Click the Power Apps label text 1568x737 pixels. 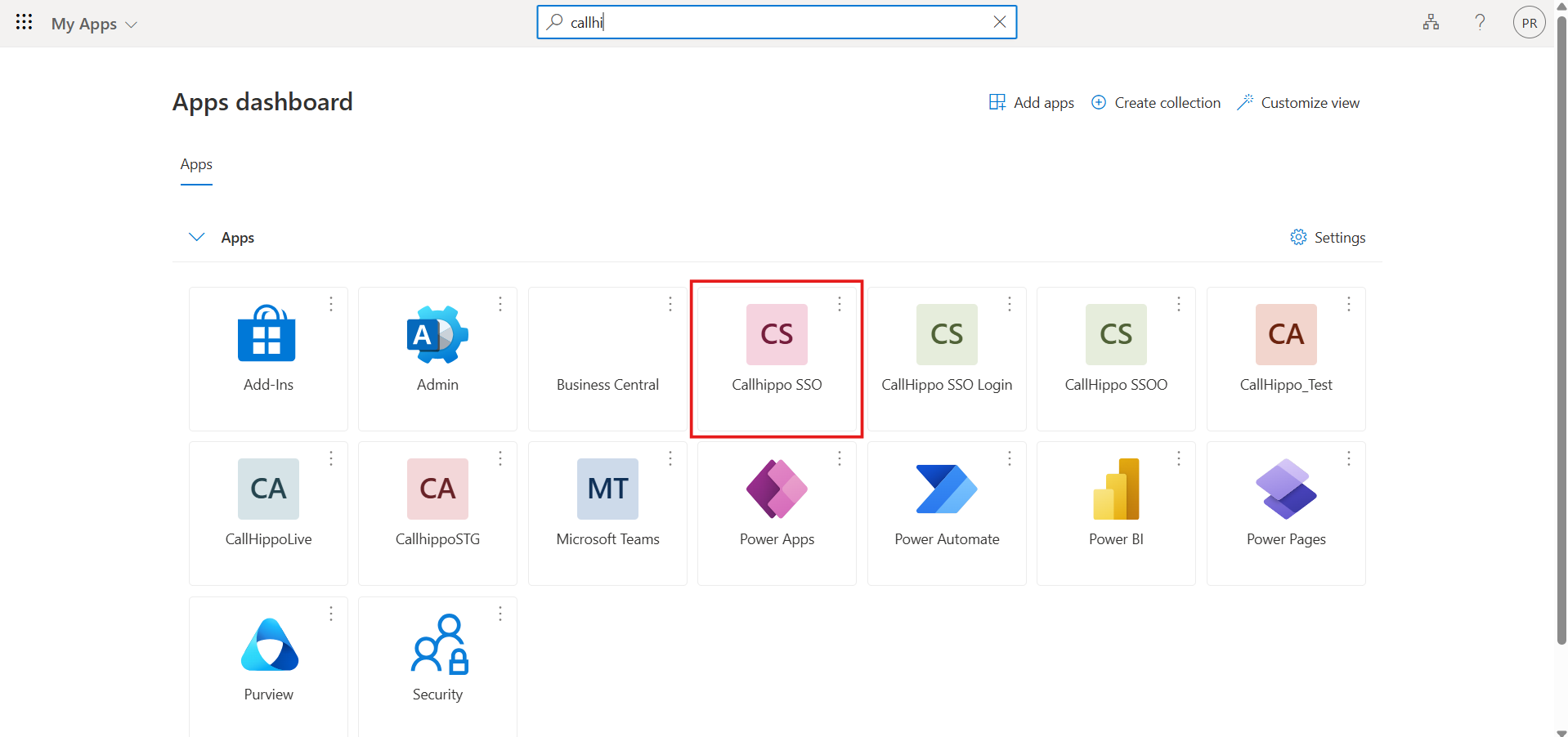(x=777, y=539)
